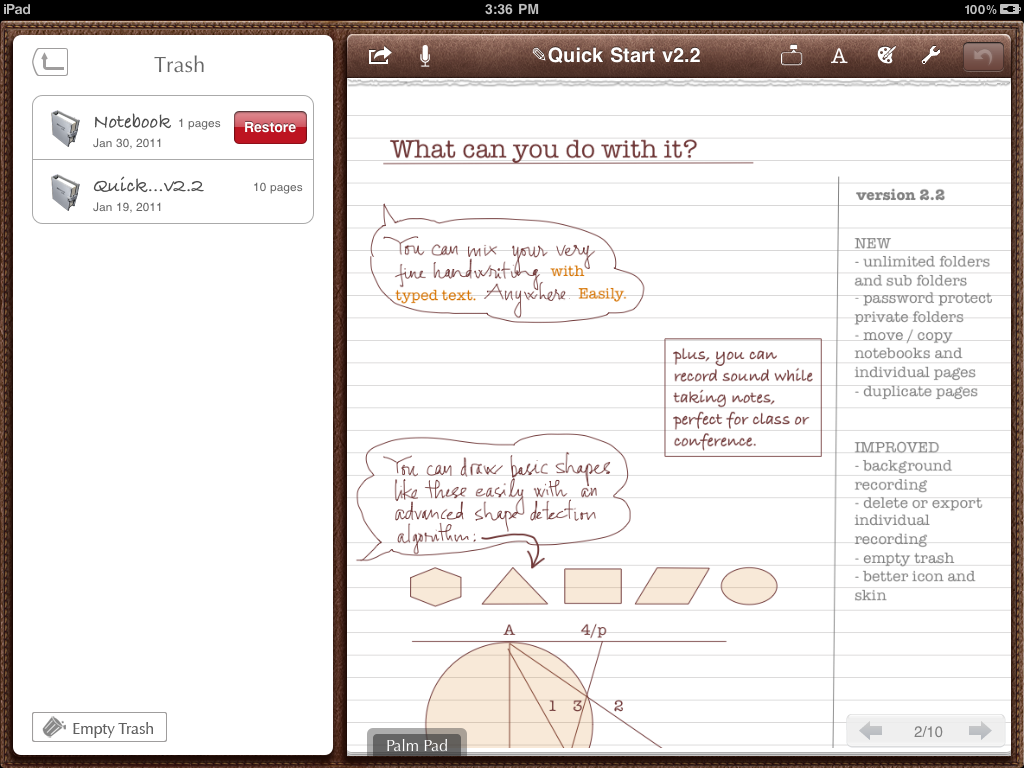Tap the 'typed text.' orange words
1024x768 pixels.
tap(435, 295)
